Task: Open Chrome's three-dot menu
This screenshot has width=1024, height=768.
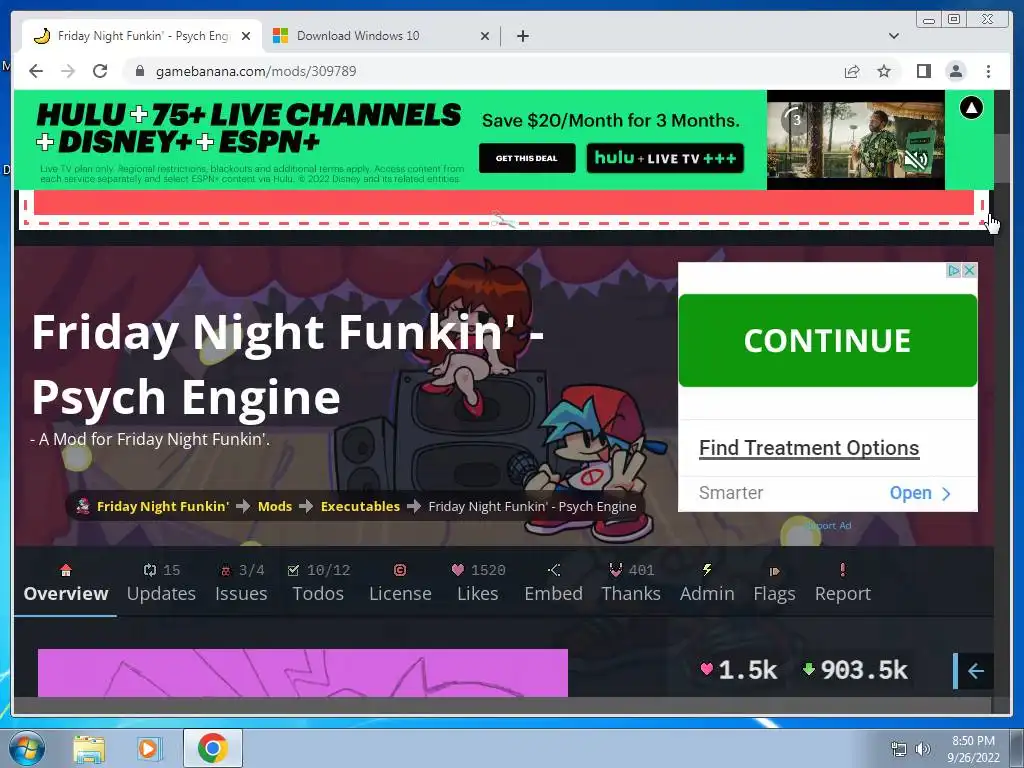Action: [988, 71]
